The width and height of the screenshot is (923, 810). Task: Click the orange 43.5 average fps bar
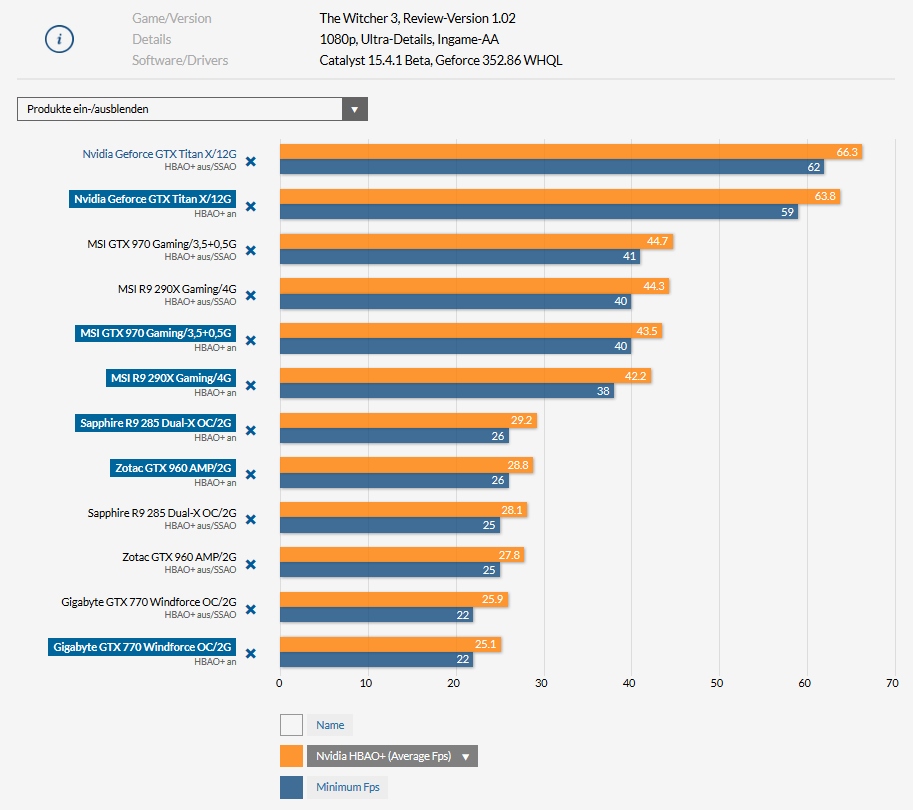[x=471, y=331]
